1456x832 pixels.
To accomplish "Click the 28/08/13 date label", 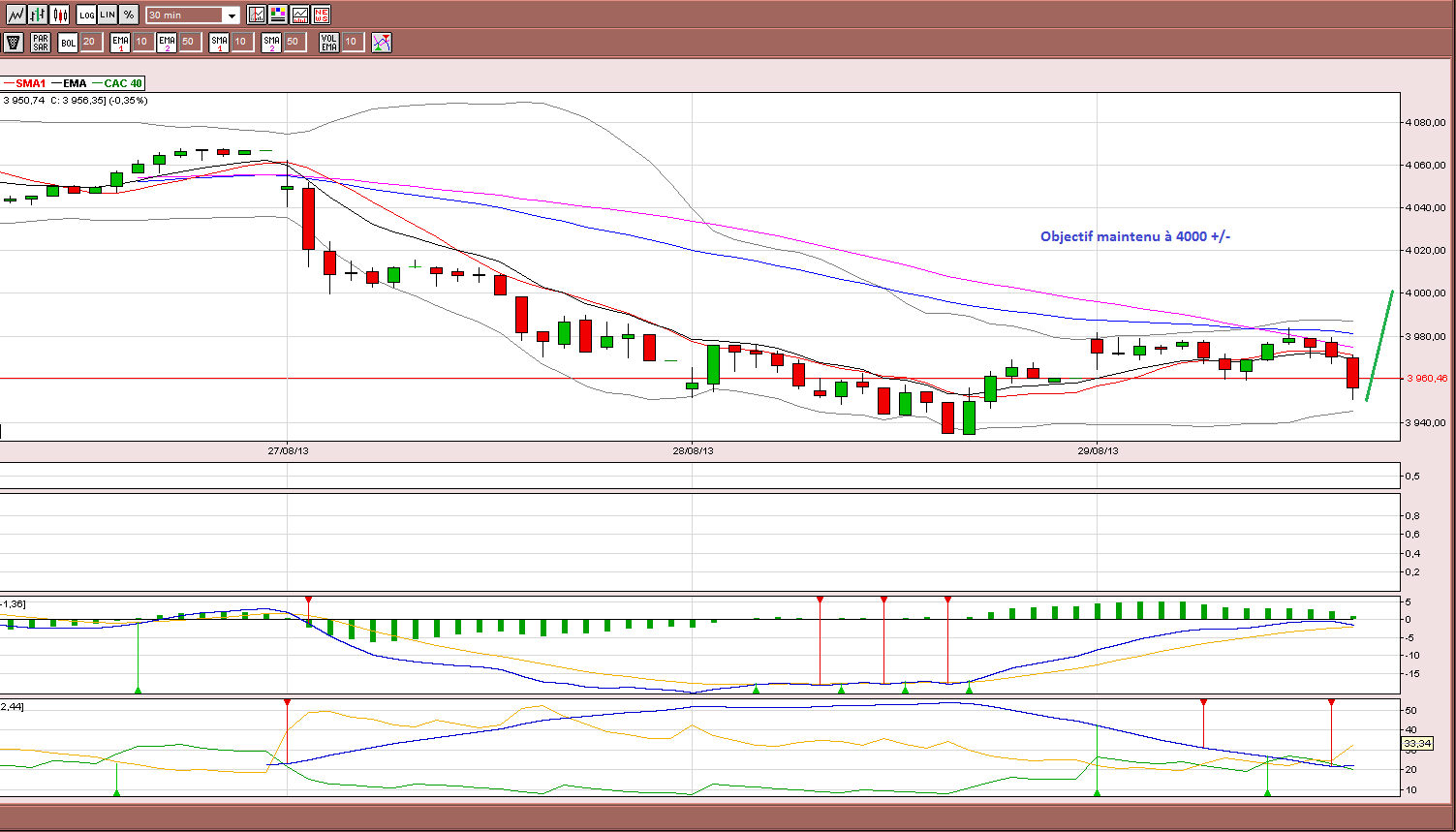I will click(693, 450).
